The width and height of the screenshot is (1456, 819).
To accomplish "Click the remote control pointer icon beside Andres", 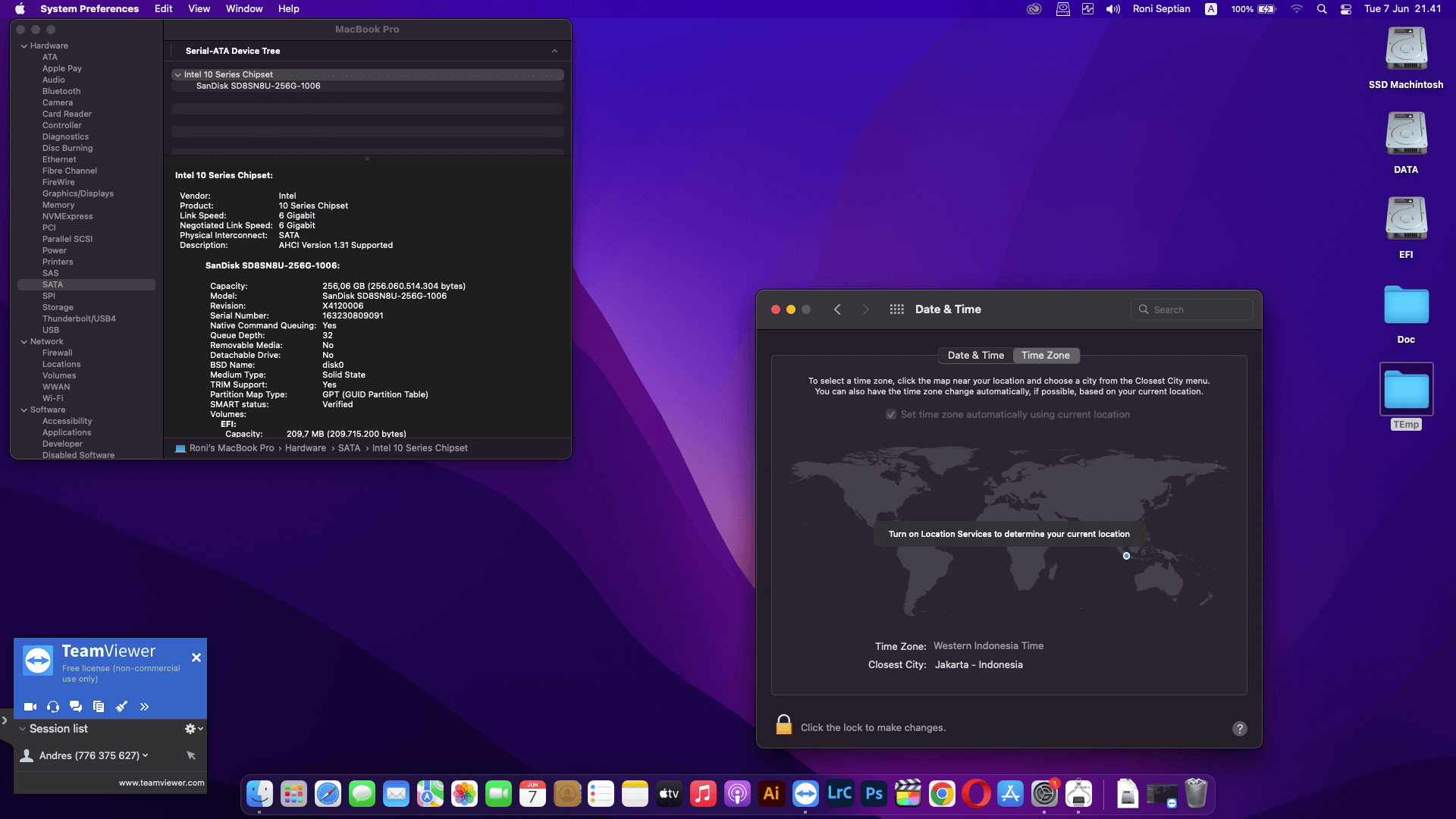I will coord(191,755).
